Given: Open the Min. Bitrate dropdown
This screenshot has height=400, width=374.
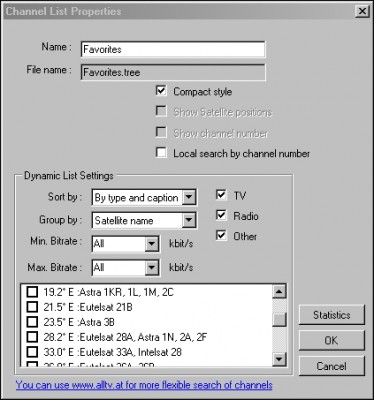Looking at the screenshot, I should [x=152, y=244].
